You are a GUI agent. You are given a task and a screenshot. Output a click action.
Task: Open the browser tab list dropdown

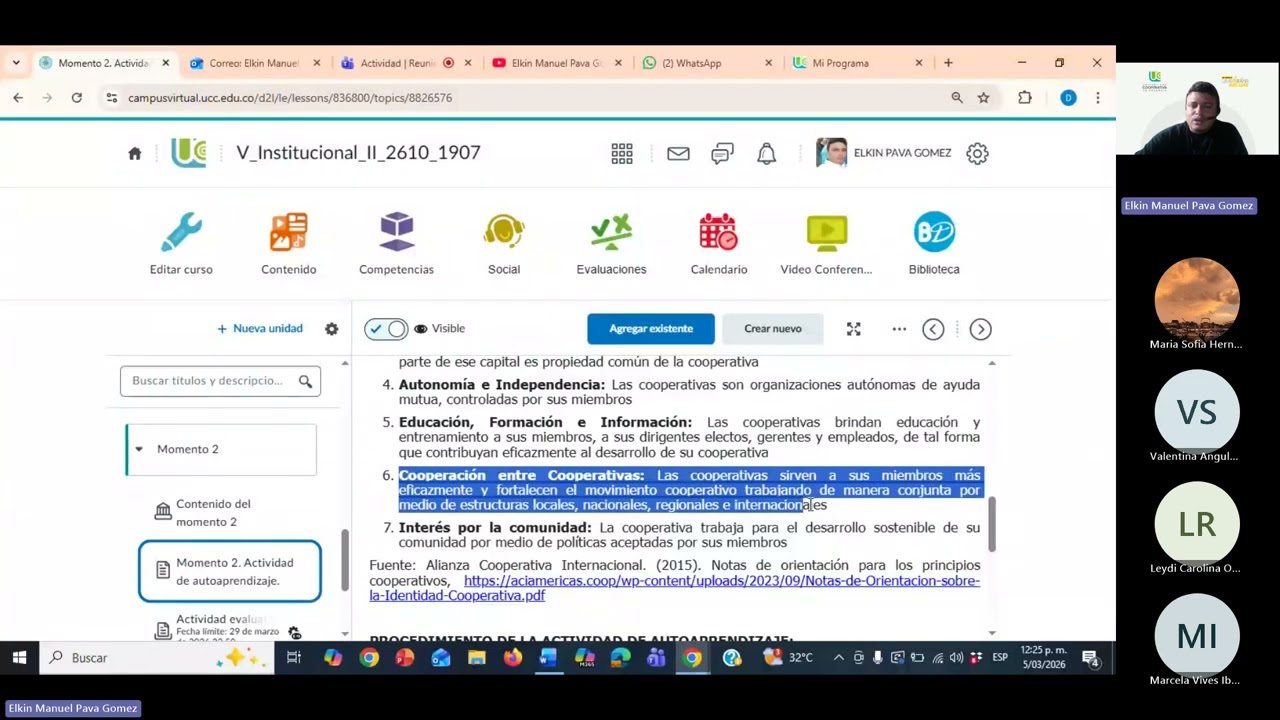pos(16,63)
